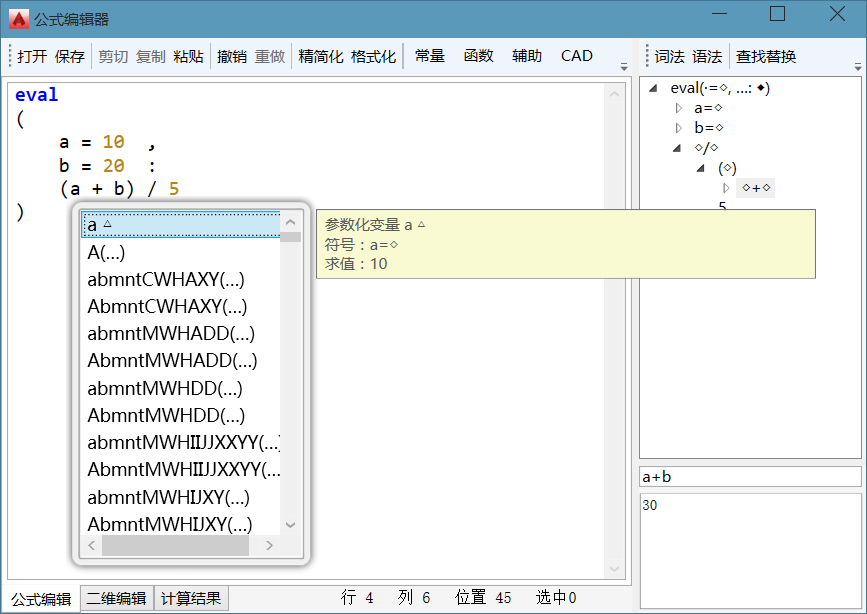
Task: Choose capitalized 'AbmntMWHIIJJXXYY' autocomplete entry
Action: [x=180, y=470]
